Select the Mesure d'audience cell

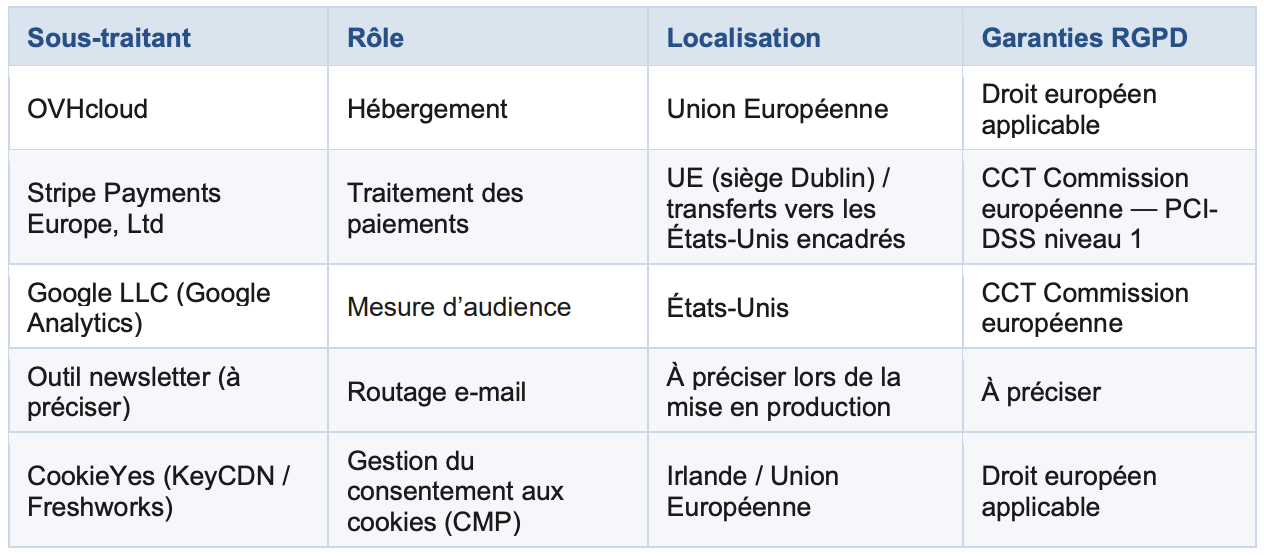coord(459,307)
